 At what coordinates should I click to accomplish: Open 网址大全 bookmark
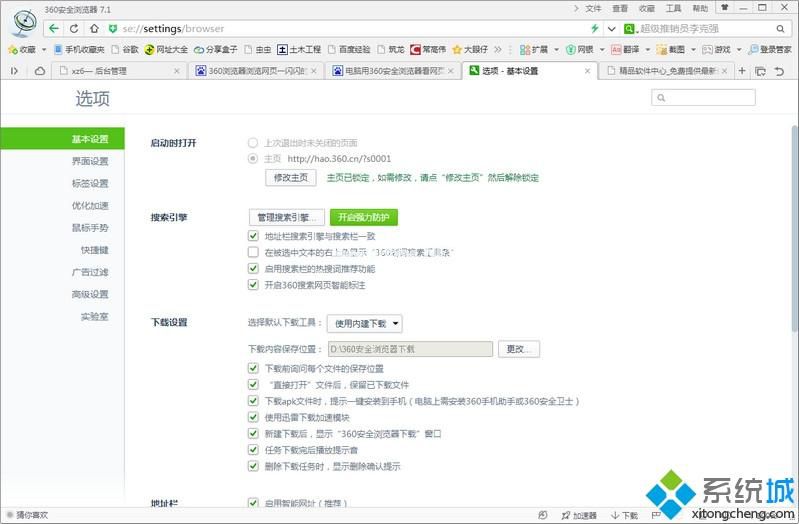166,49
